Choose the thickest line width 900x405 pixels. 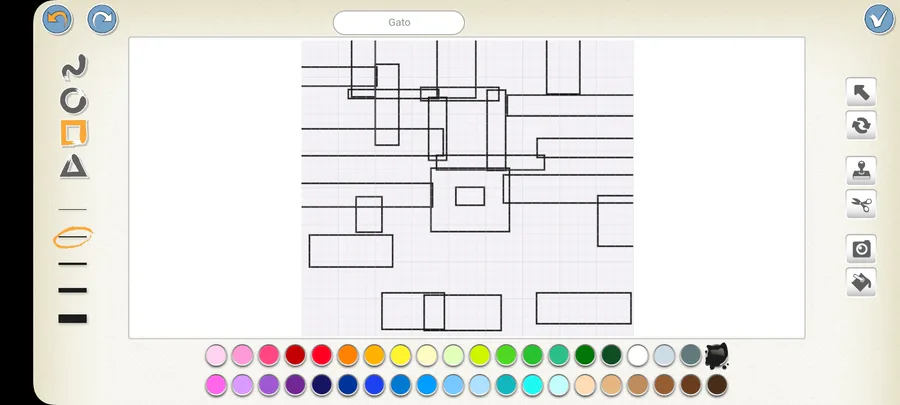pyautogui.click(x=73, y=318)
